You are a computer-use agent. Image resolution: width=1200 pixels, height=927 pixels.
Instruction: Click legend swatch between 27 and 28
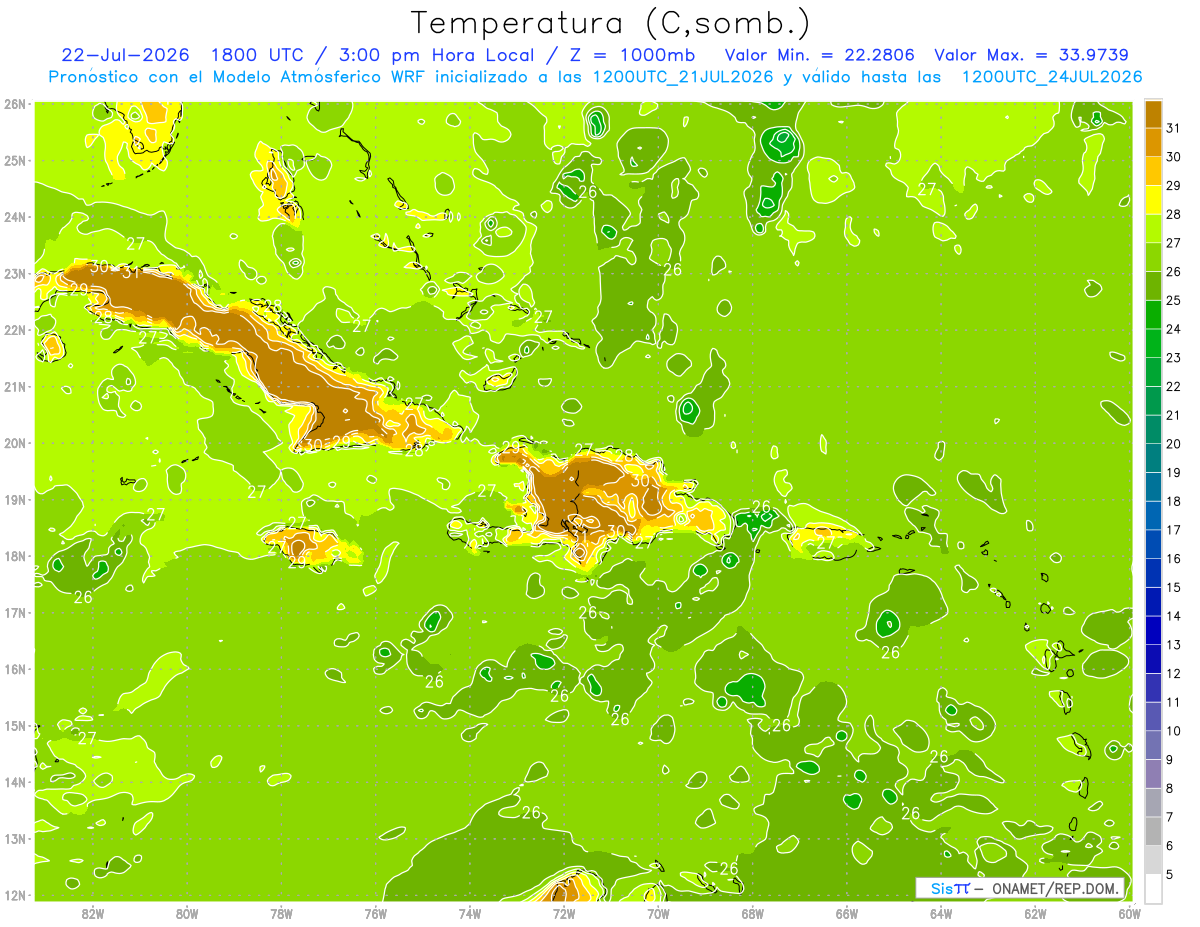[x=1153, y=228]
